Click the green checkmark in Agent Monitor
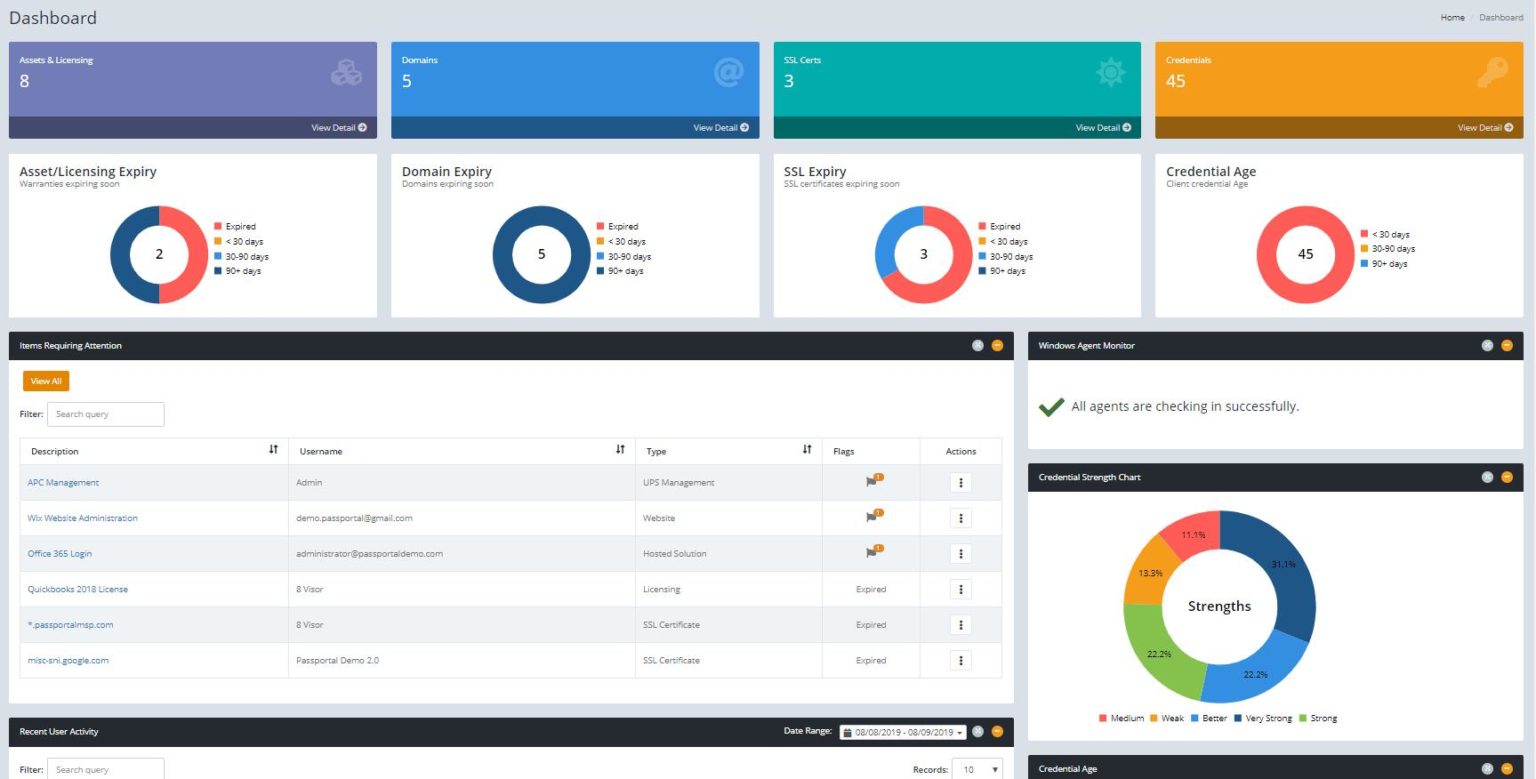The image size is (1536, 779). (1051, 407)
